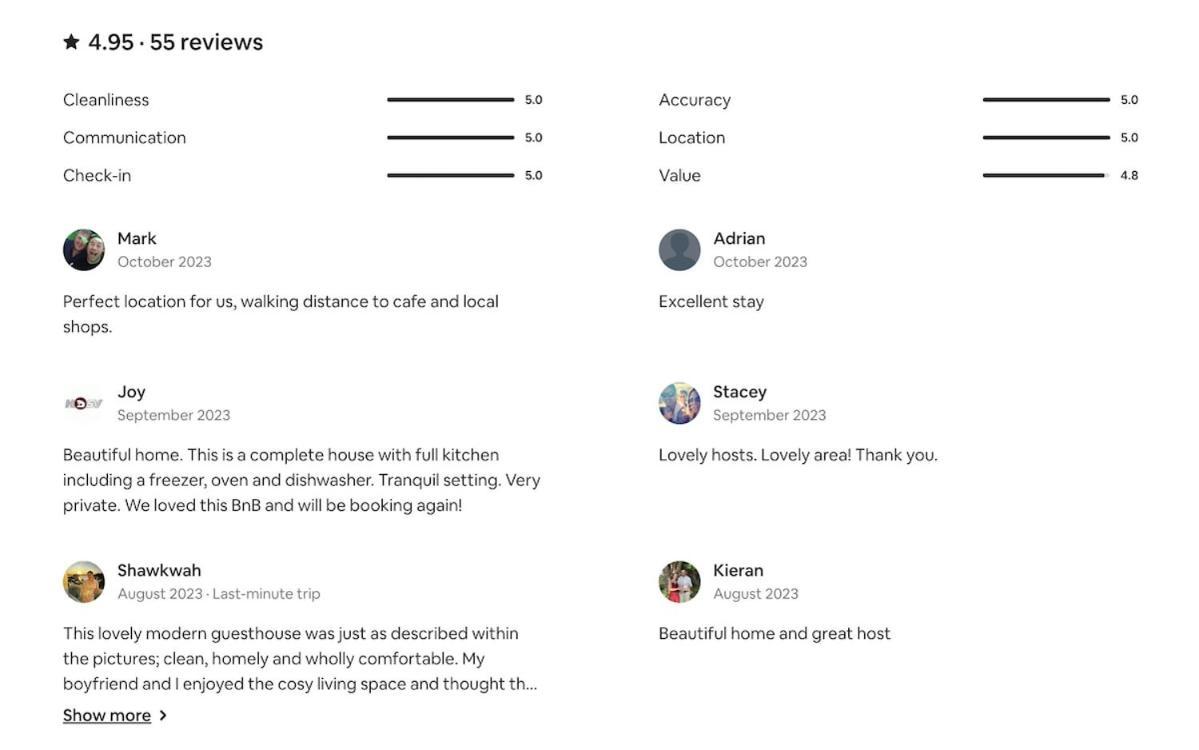This screenshot has height=750, width=1199.
Task: Click the reviewer name Adrian
Action: [x=739, y=239]
